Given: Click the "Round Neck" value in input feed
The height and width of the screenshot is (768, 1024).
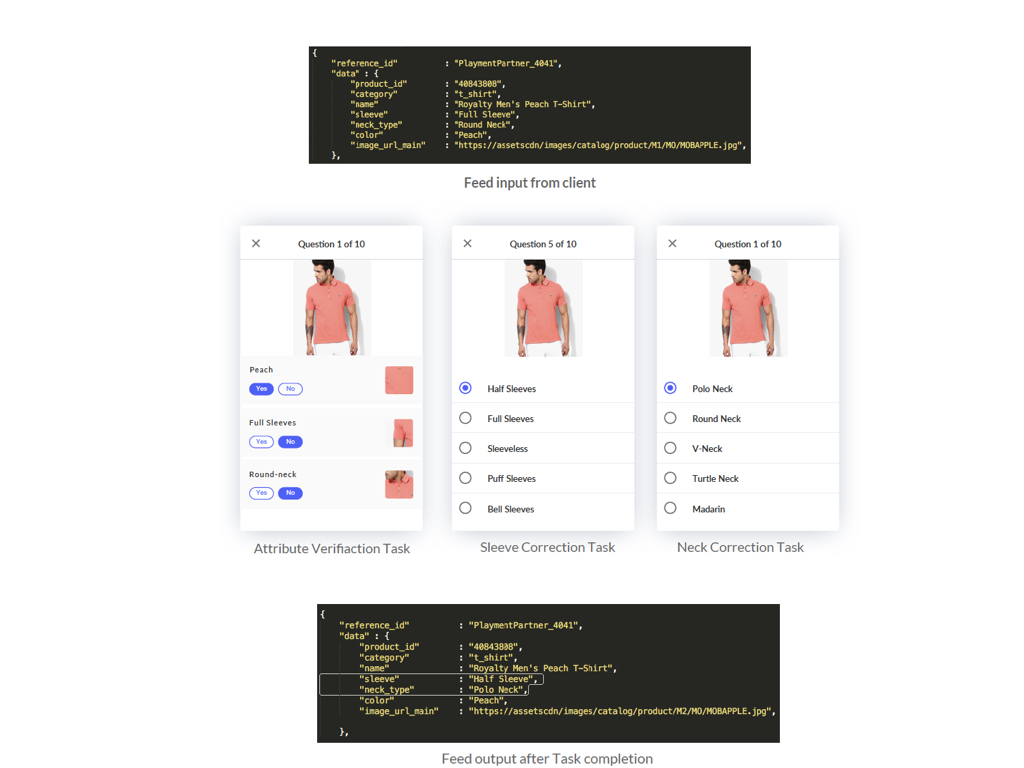Looking at the screenshot, I should (x=484, y=125).
